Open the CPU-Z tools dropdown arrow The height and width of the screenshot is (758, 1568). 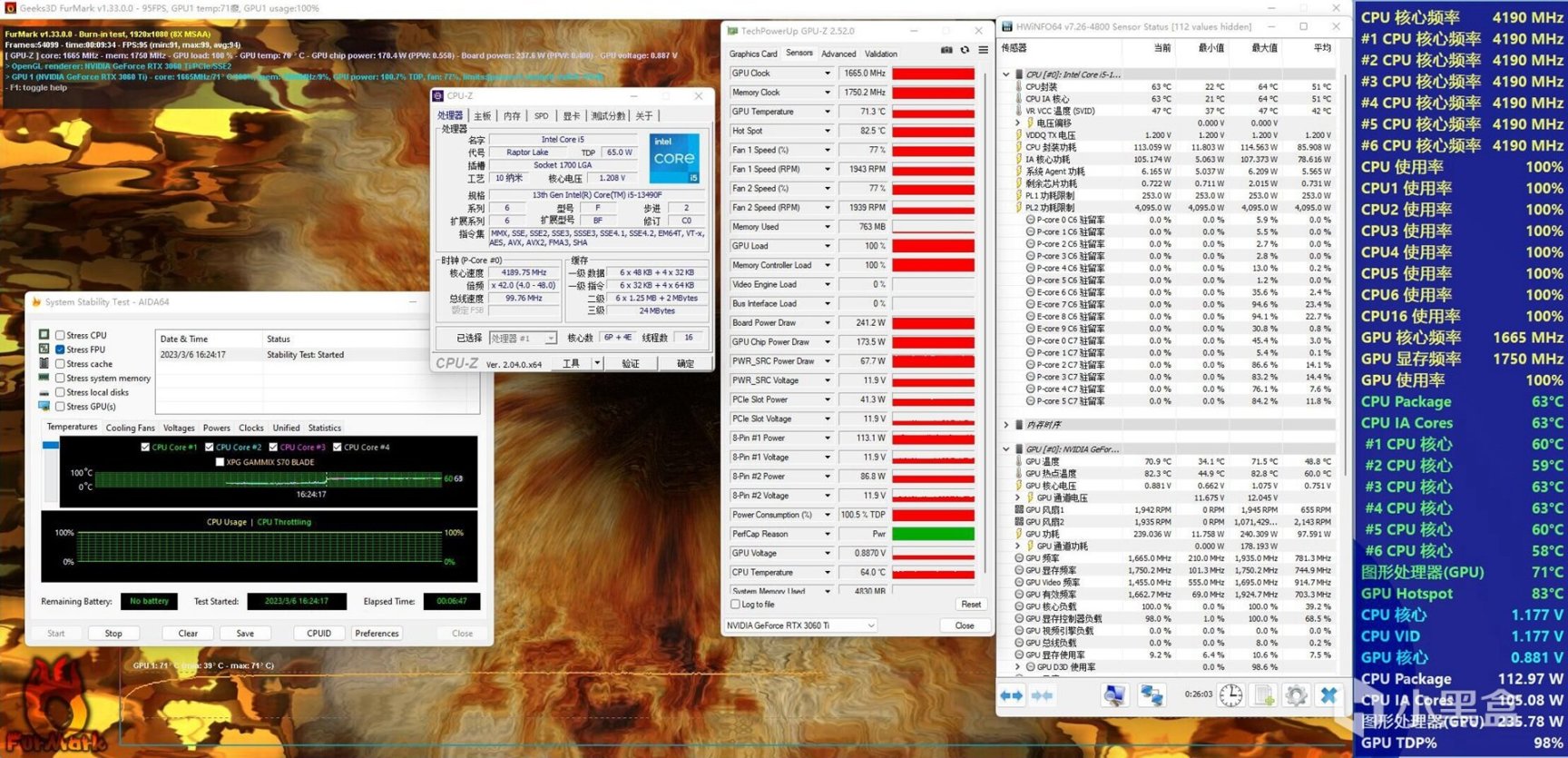click(x=597, y=363)
